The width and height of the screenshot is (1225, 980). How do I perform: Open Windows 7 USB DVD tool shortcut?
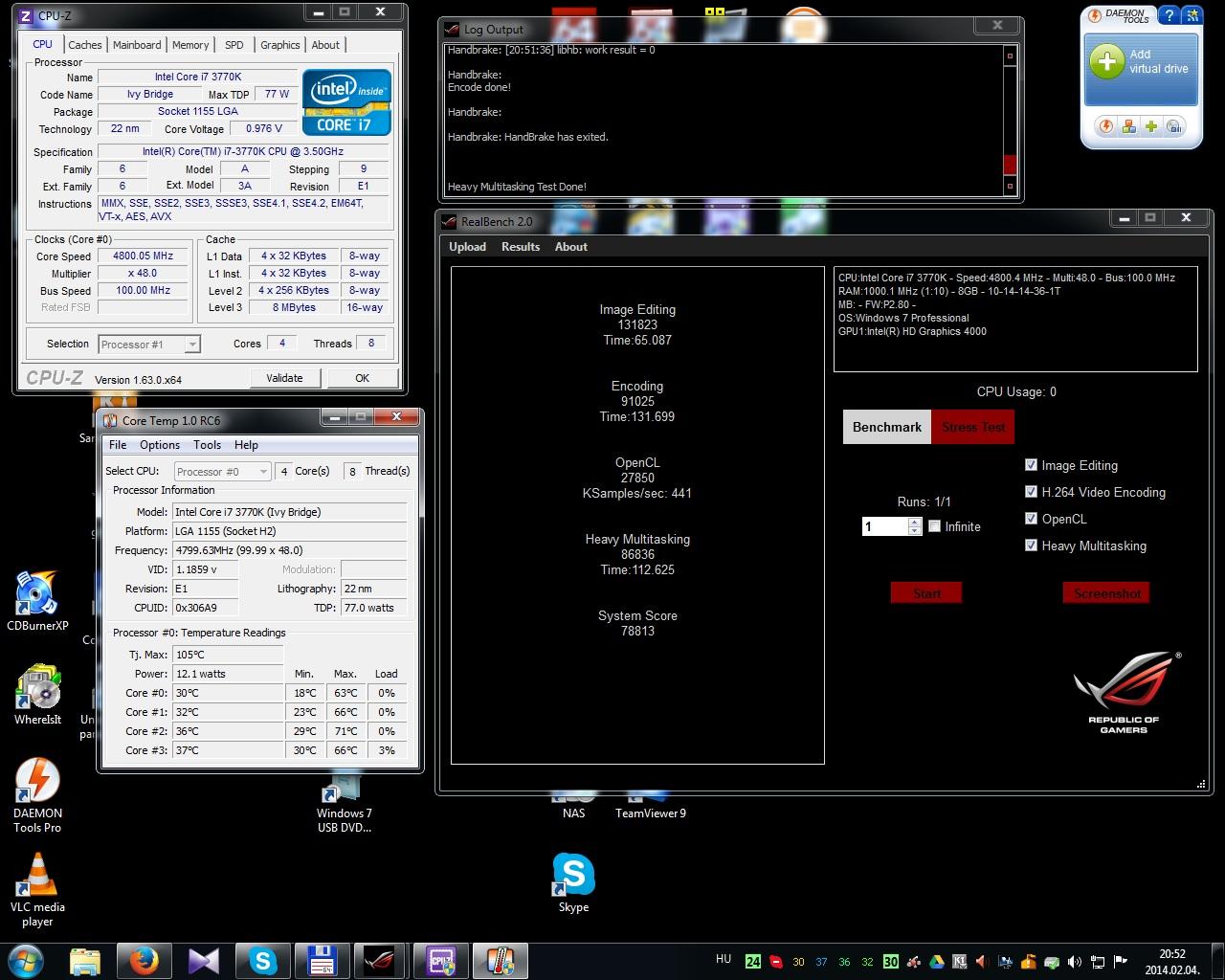pos(344,806)
